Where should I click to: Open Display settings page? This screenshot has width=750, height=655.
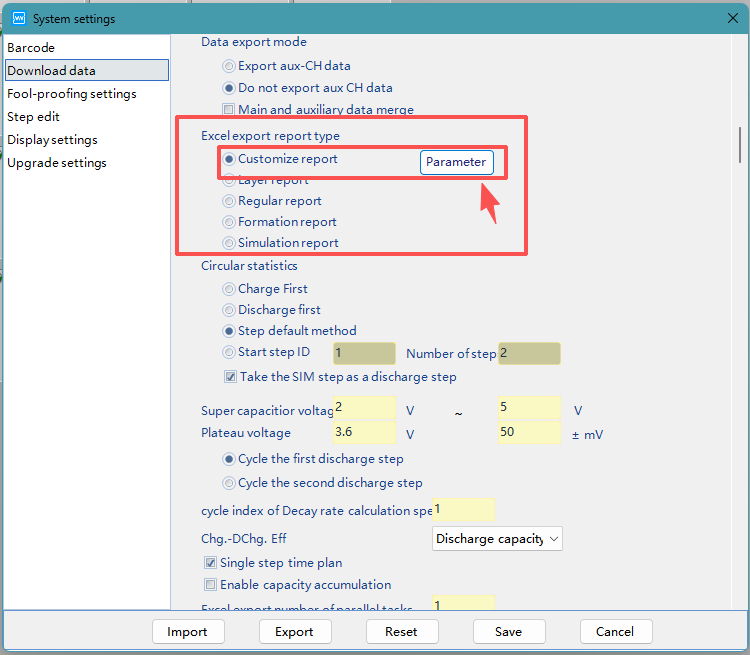coord(52,139)
